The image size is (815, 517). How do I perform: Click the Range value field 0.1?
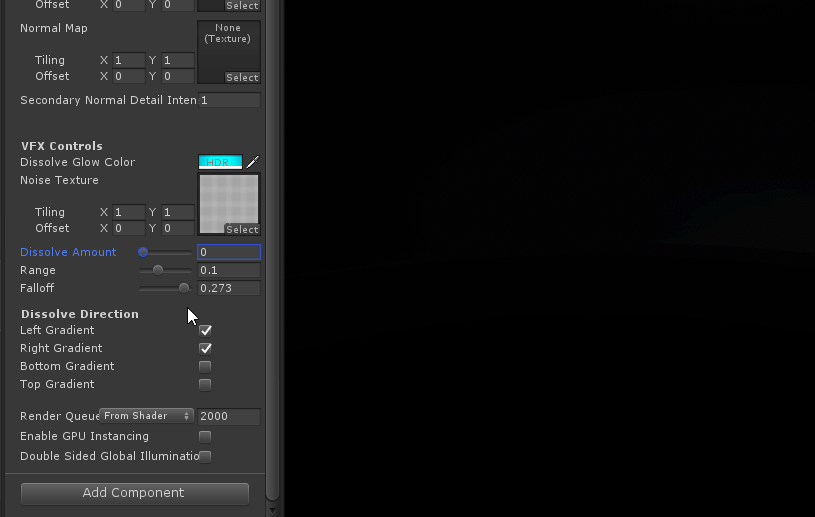[229, 270]
